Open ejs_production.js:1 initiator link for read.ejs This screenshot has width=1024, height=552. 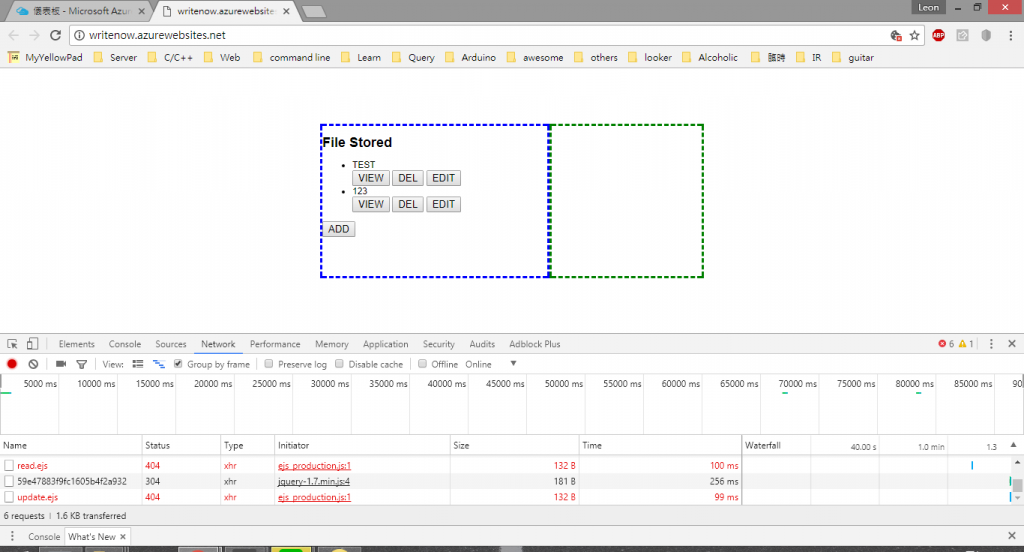click(314, 466)
